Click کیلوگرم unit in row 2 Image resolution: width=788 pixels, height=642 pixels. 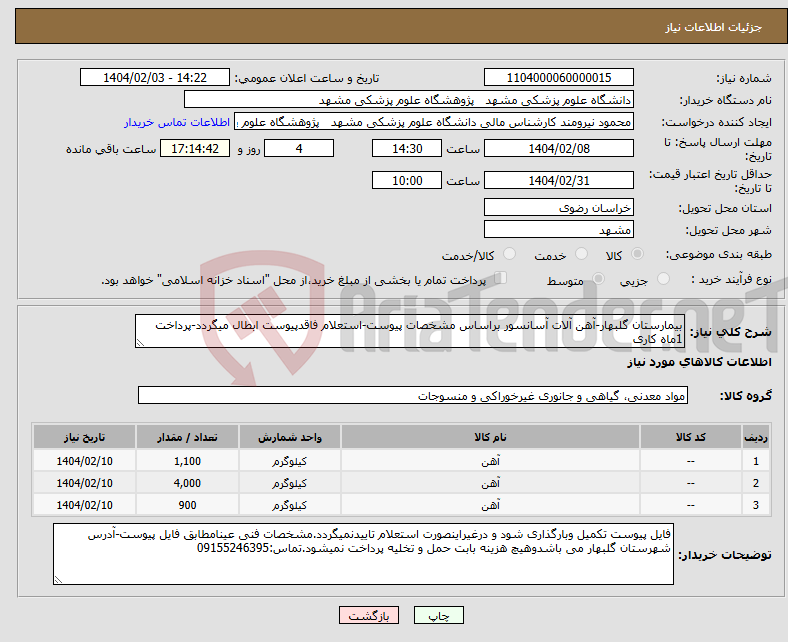pos(289,483)
